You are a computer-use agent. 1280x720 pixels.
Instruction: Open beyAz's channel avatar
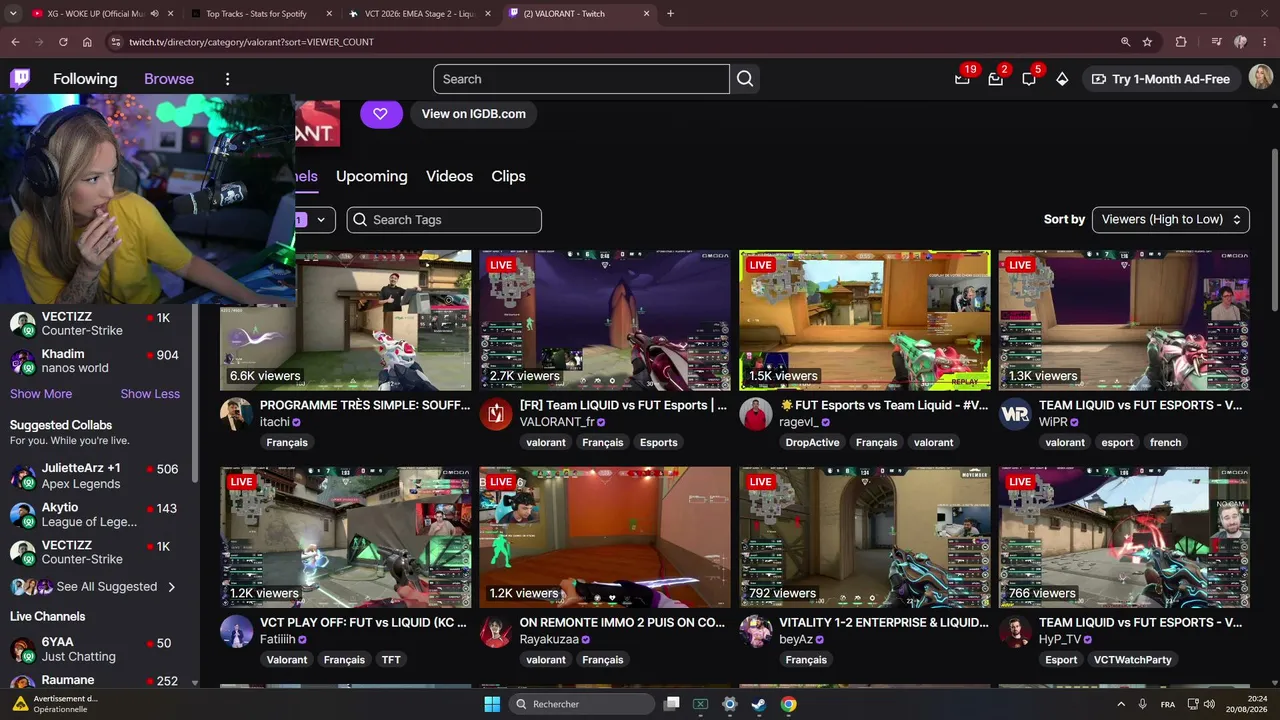click(756, 631)
